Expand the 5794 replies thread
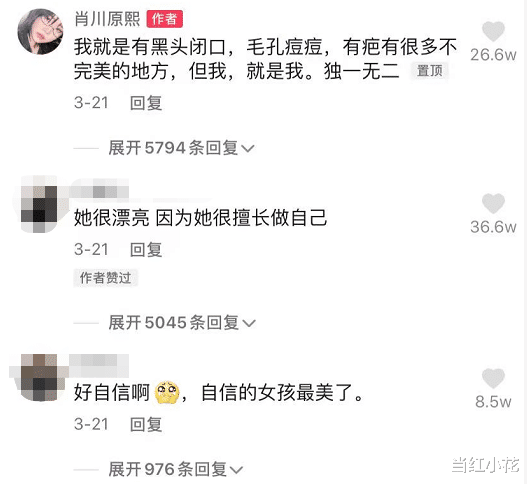 point(181,148)
